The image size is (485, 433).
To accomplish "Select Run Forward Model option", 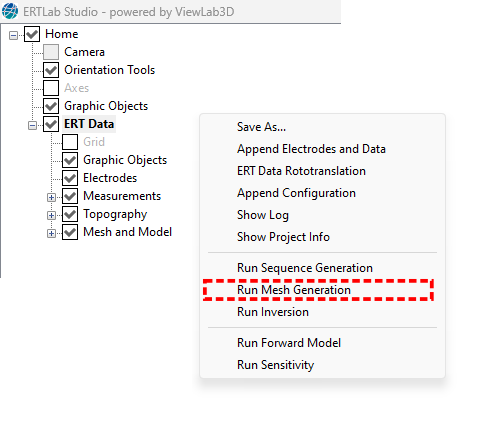I will (289, 343).
